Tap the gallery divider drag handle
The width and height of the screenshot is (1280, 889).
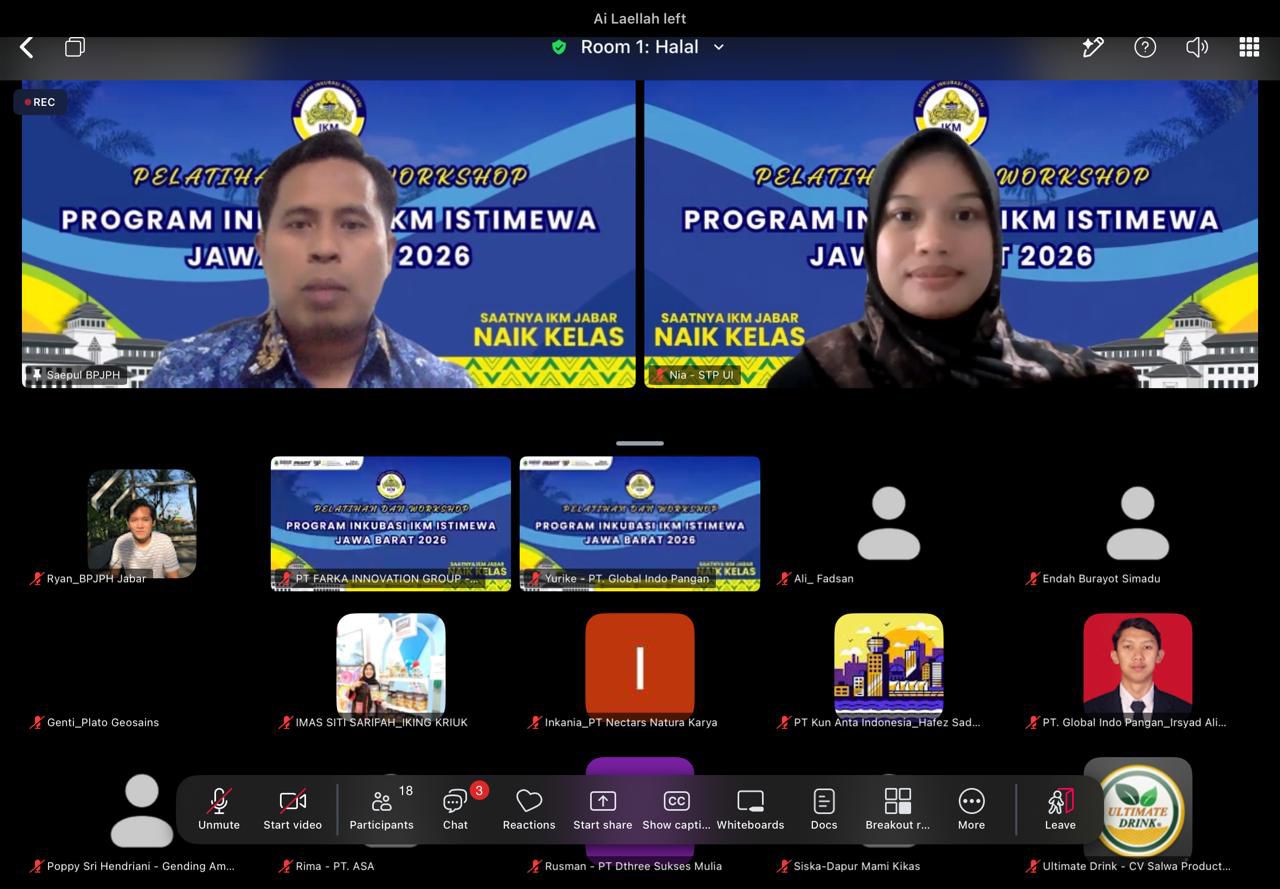[640, 443]
